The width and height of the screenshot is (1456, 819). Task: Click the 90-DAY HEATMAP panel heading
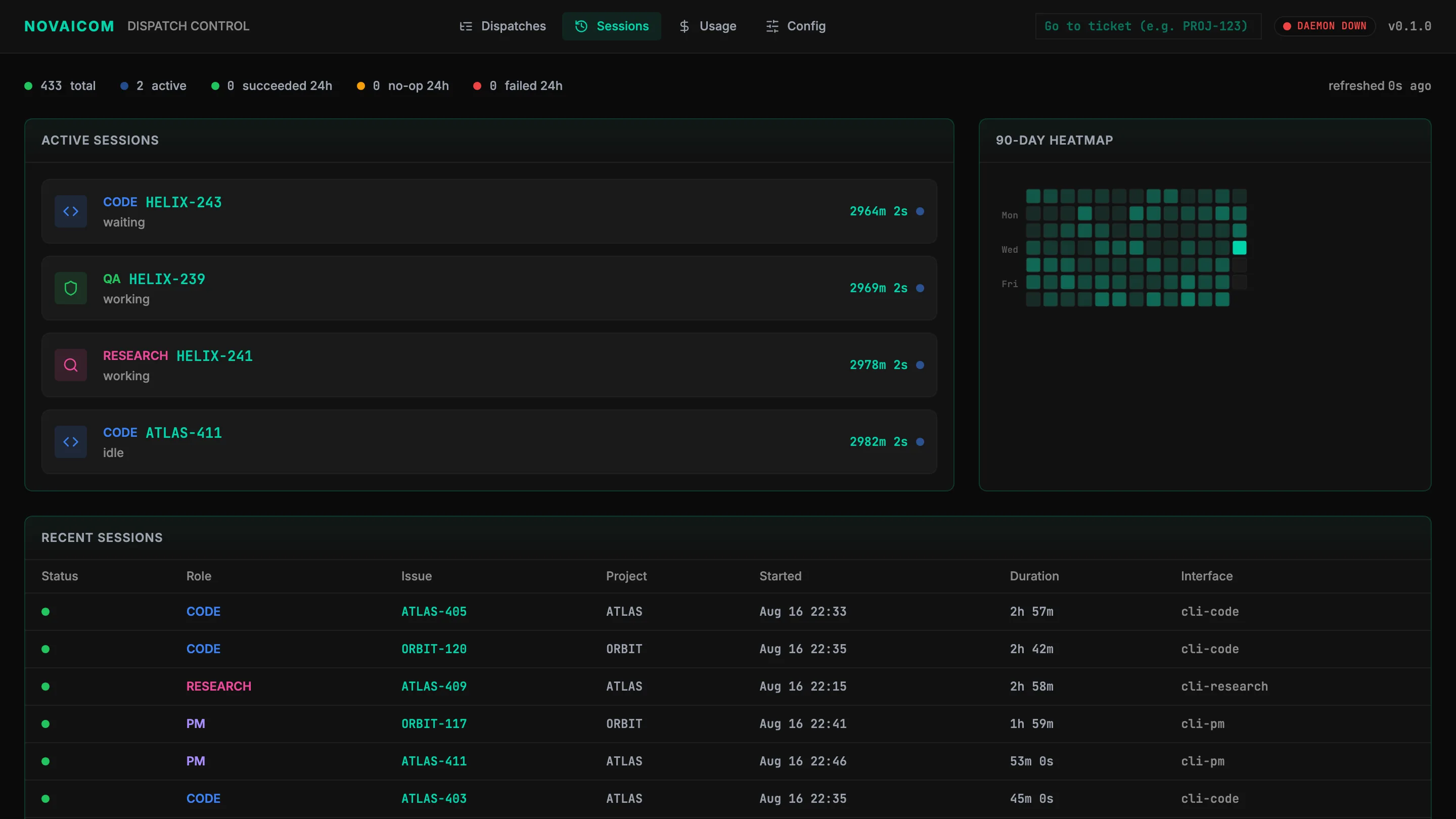1054,140
